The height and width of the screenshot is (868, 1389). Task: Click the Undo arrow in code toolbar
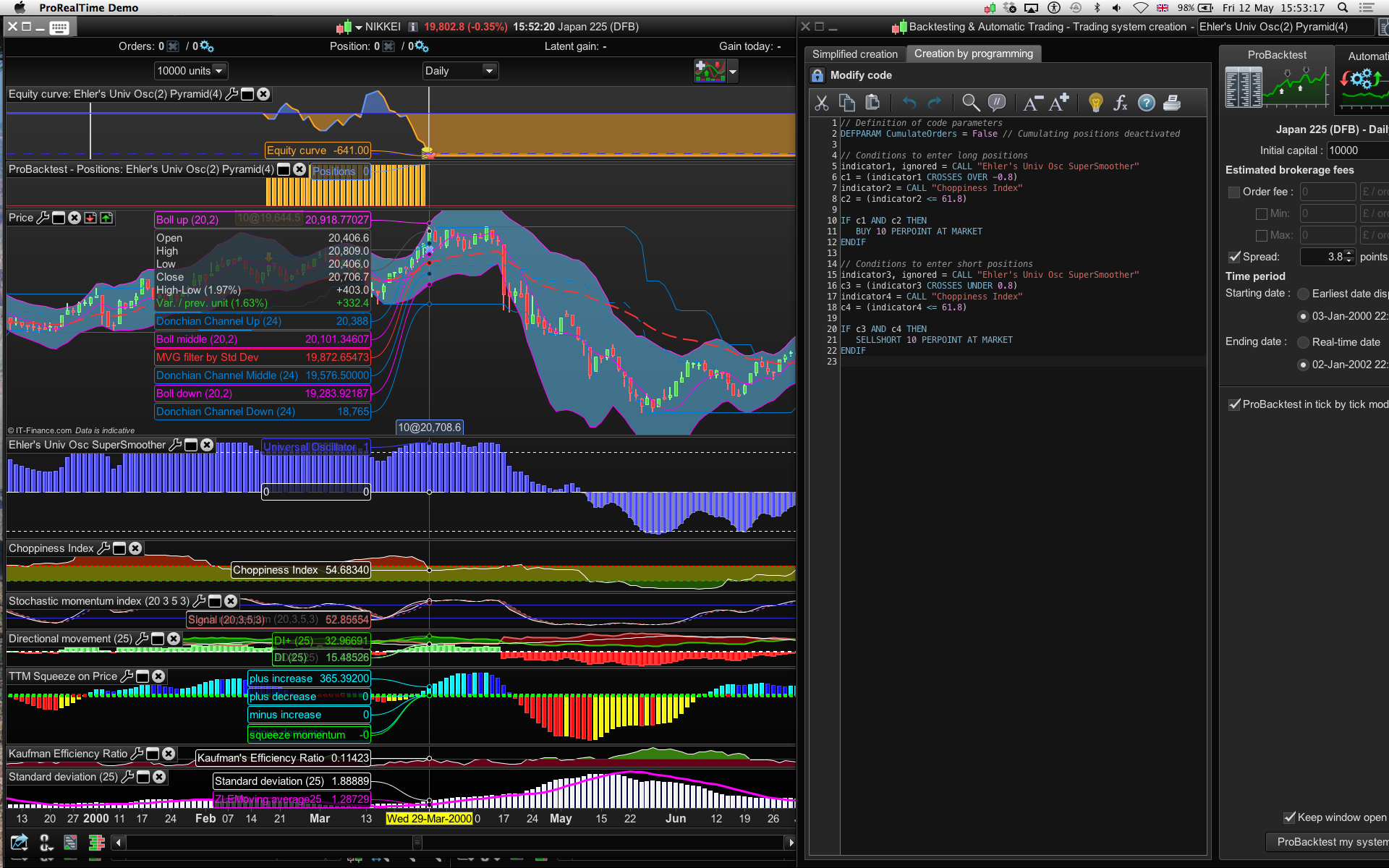point(909,103)
